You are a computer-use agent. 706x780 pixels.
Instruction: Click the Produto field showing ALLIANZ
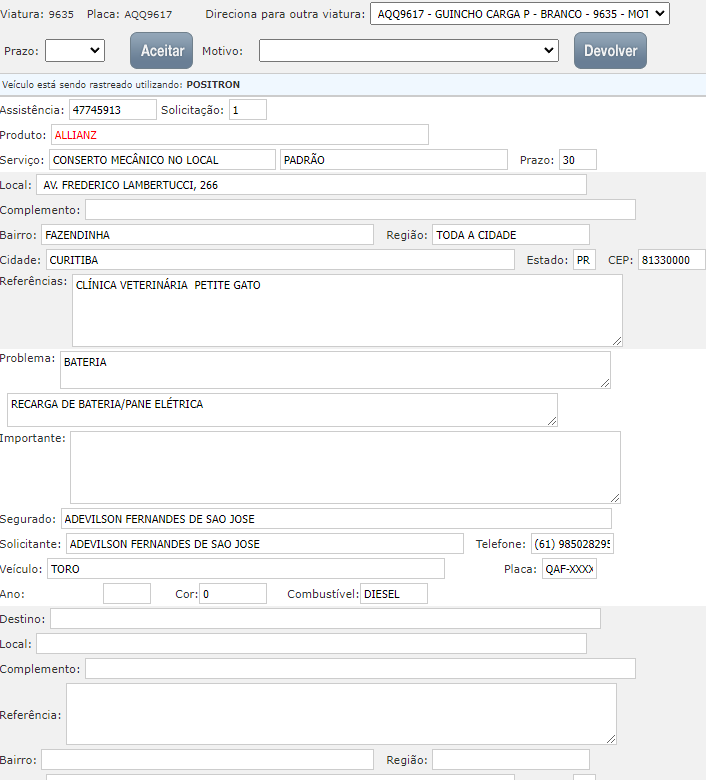coord(239,135)
